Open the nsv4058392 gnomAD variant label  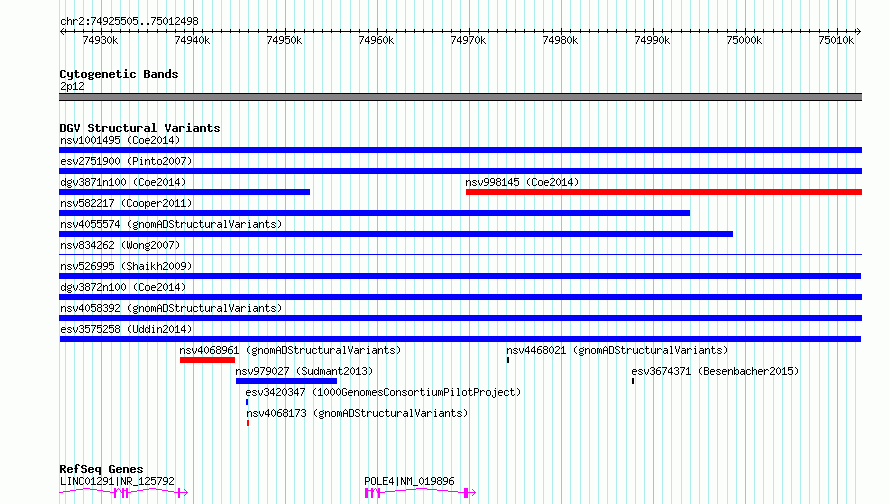point(171,308)
